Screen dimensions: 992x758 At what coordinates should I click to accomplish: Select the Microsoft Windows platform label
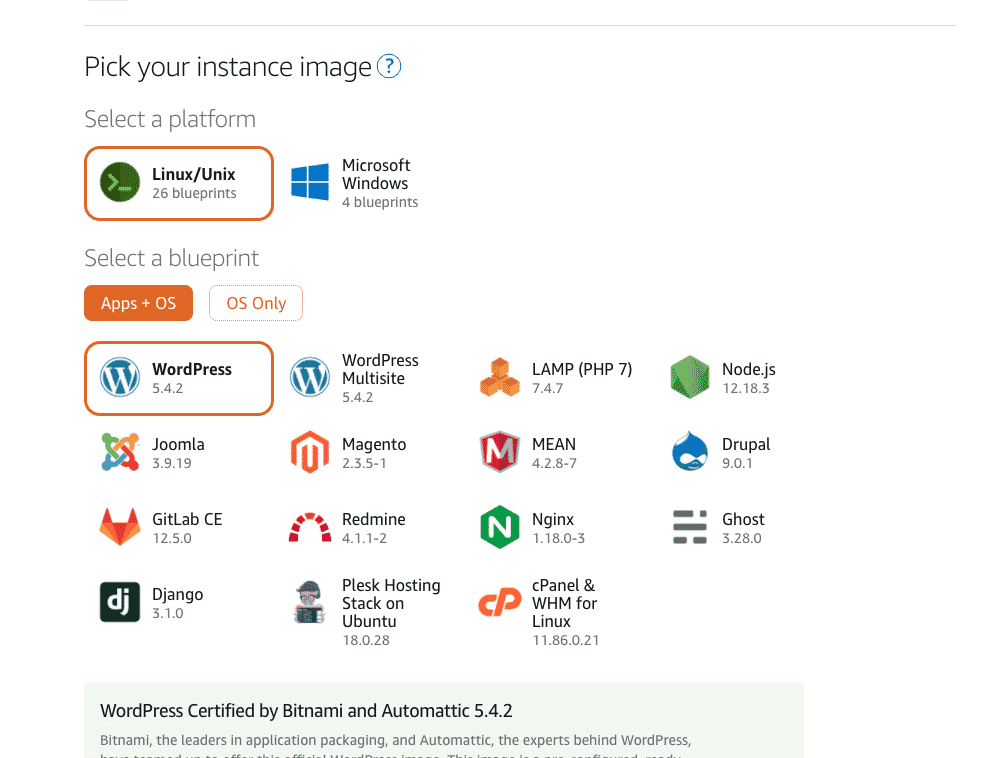376,174
